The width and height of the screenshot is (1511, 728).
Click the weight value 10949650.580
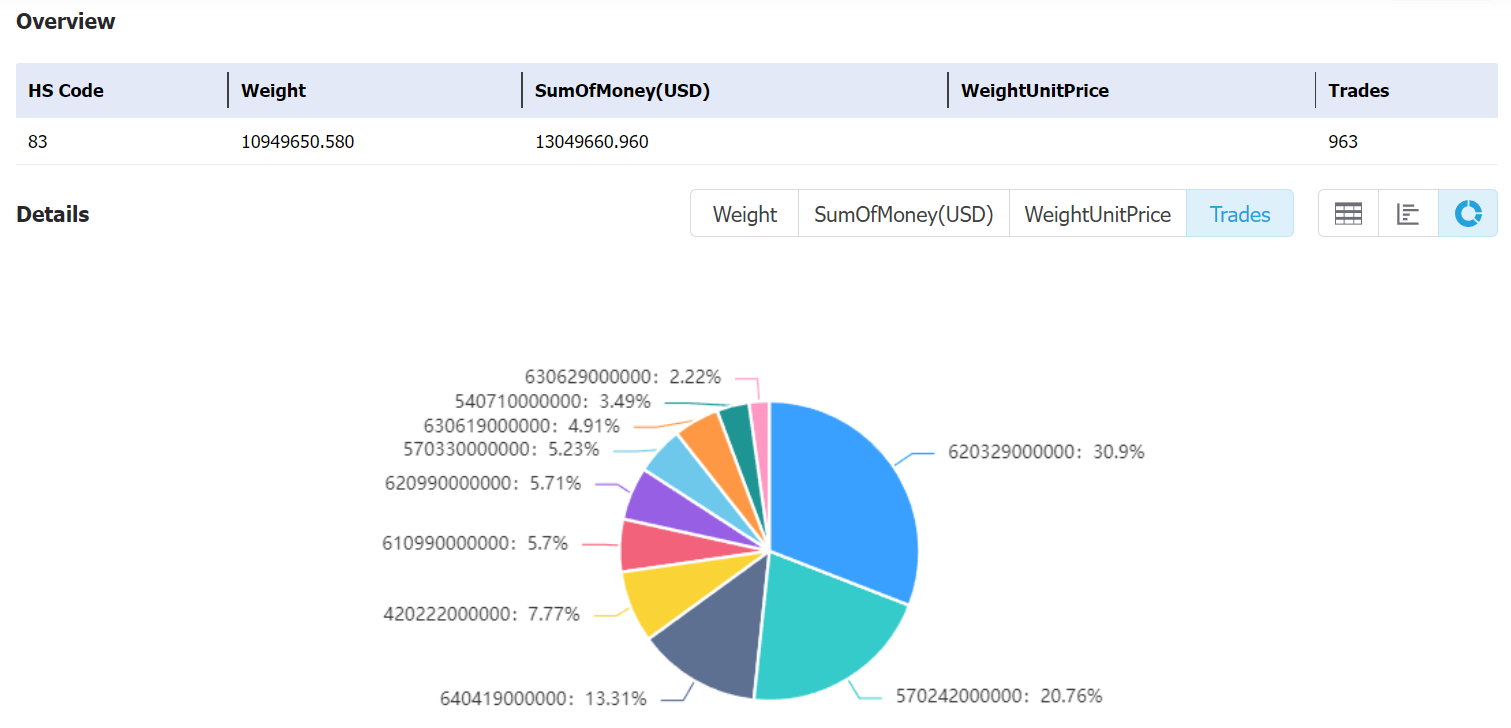tap(298, 142)
